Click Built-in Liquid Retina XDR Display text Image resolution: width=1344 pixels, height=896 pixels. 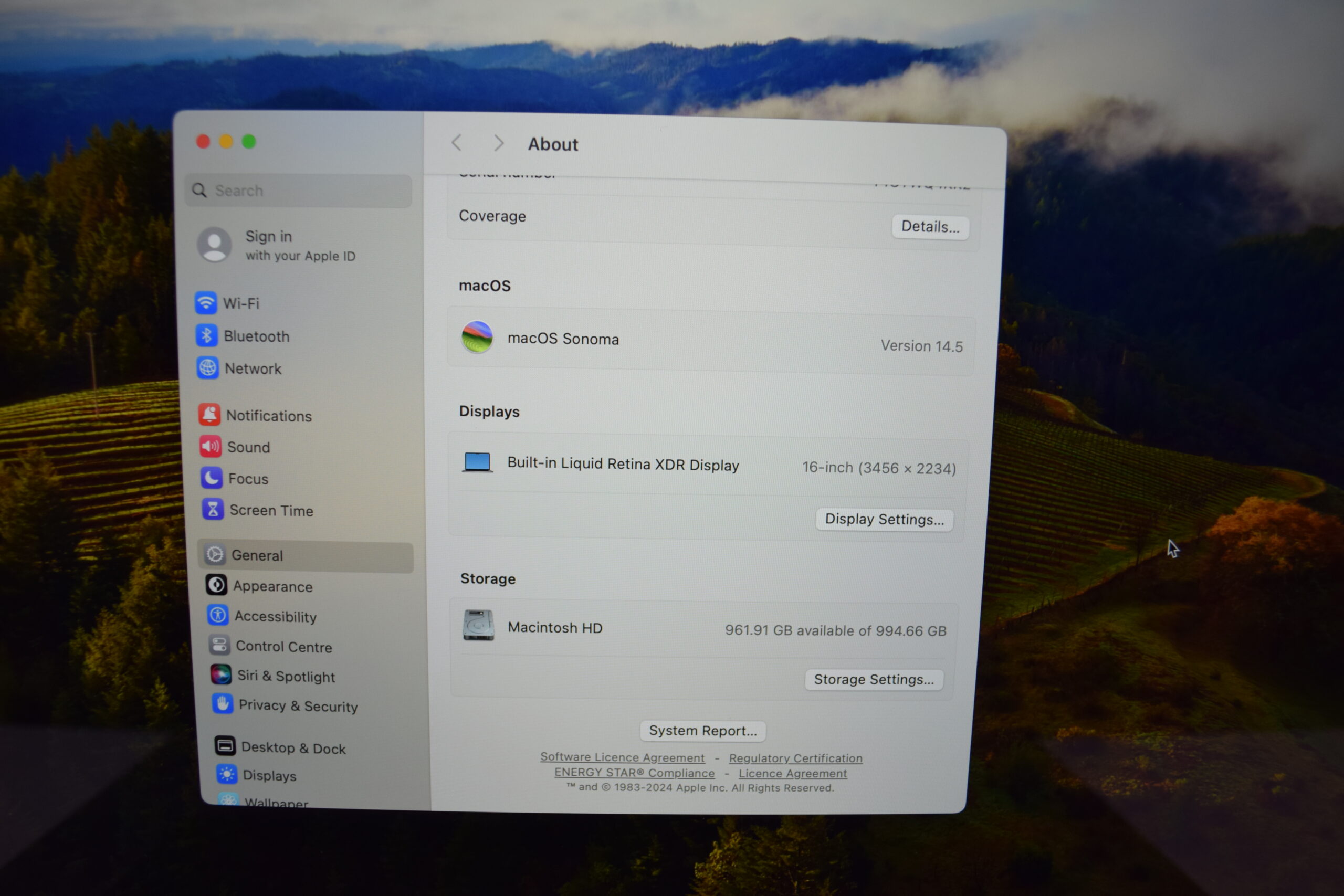[x=623, y=463]
